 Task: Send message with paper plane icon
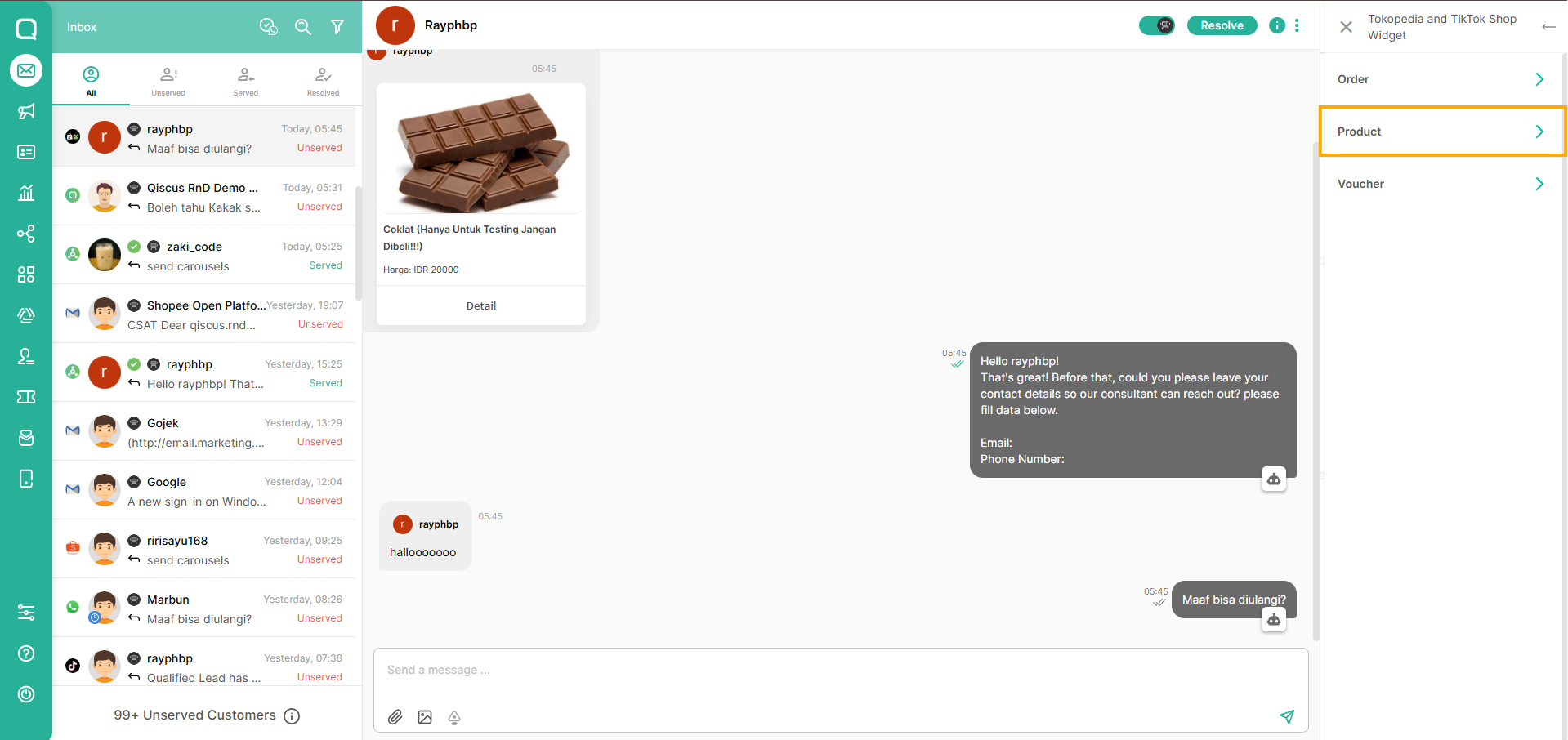1287,716
